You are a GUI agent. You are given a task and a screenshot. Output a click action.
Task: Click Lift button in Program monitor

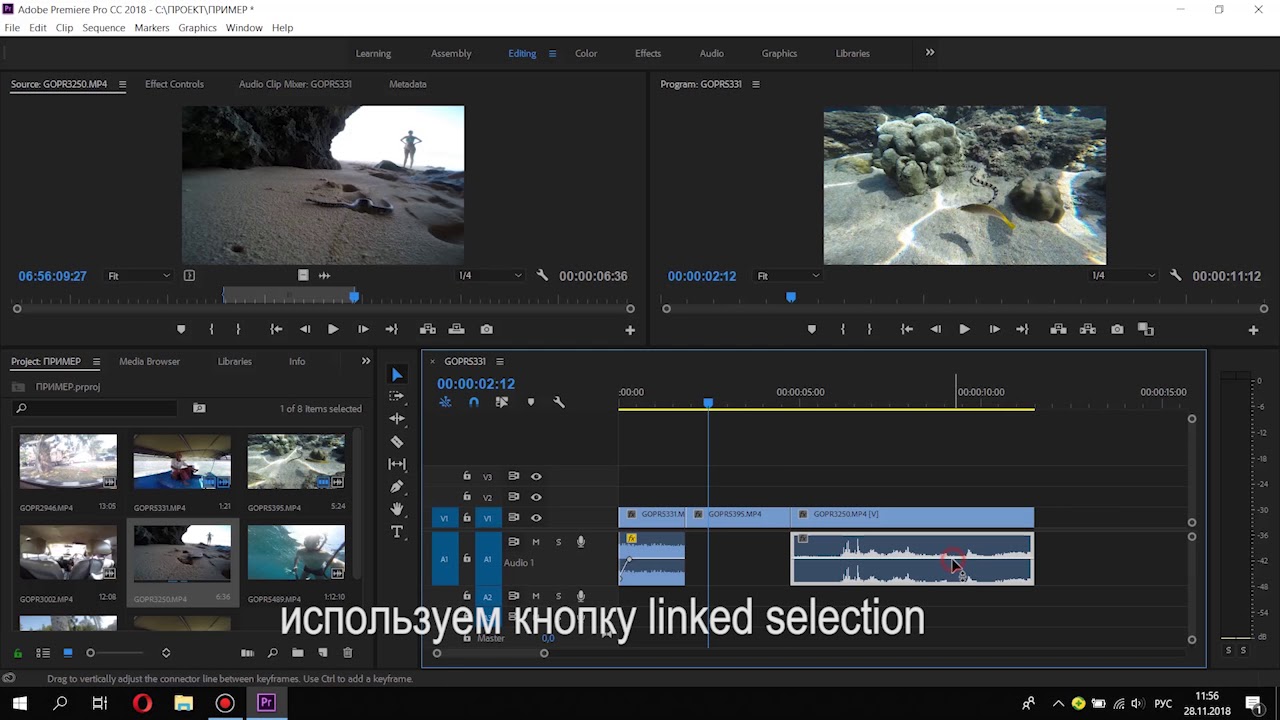(x=1059, y=329)
